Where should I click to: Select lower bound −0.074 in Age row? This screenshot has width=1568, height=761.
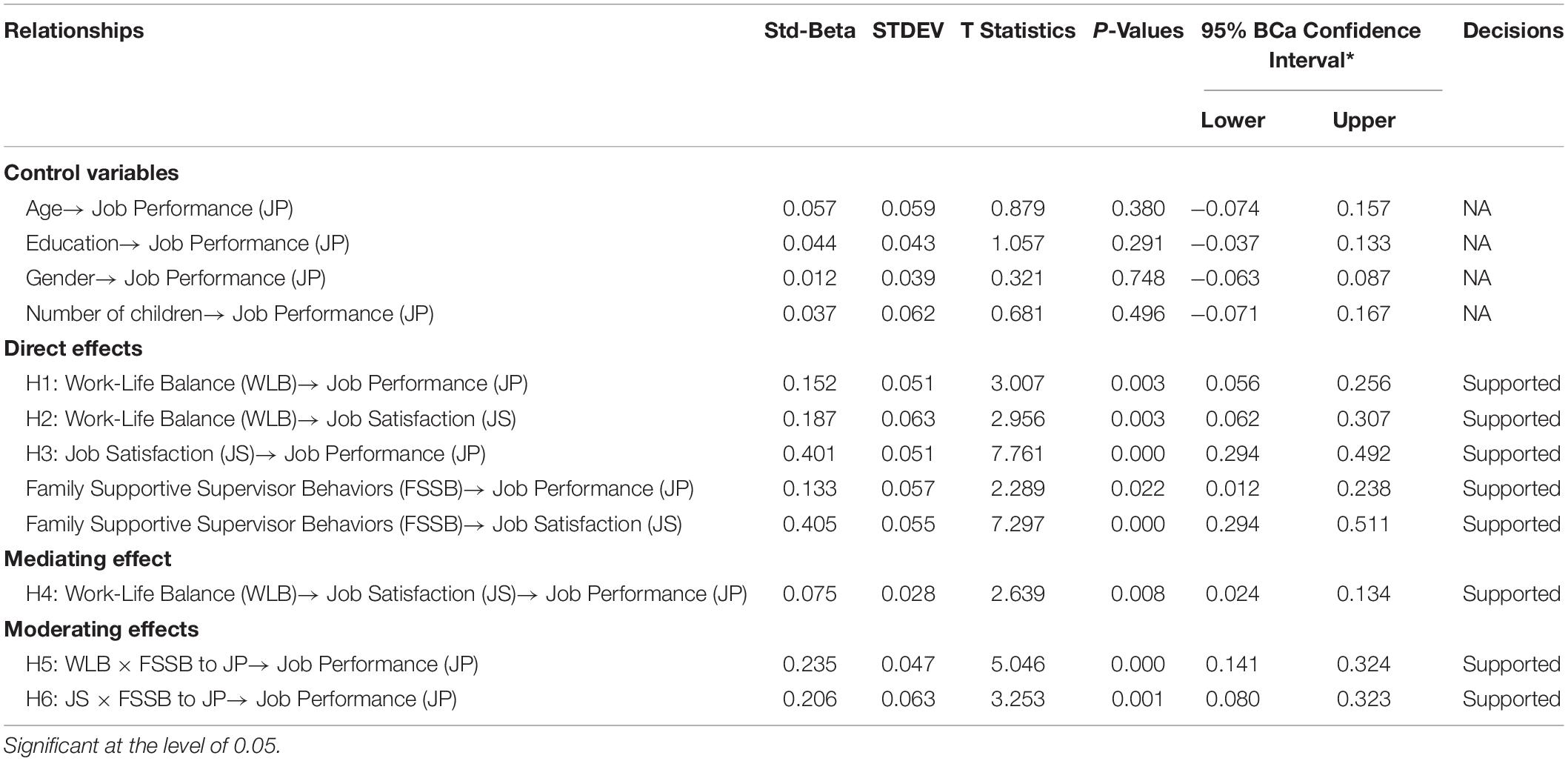1225,209
